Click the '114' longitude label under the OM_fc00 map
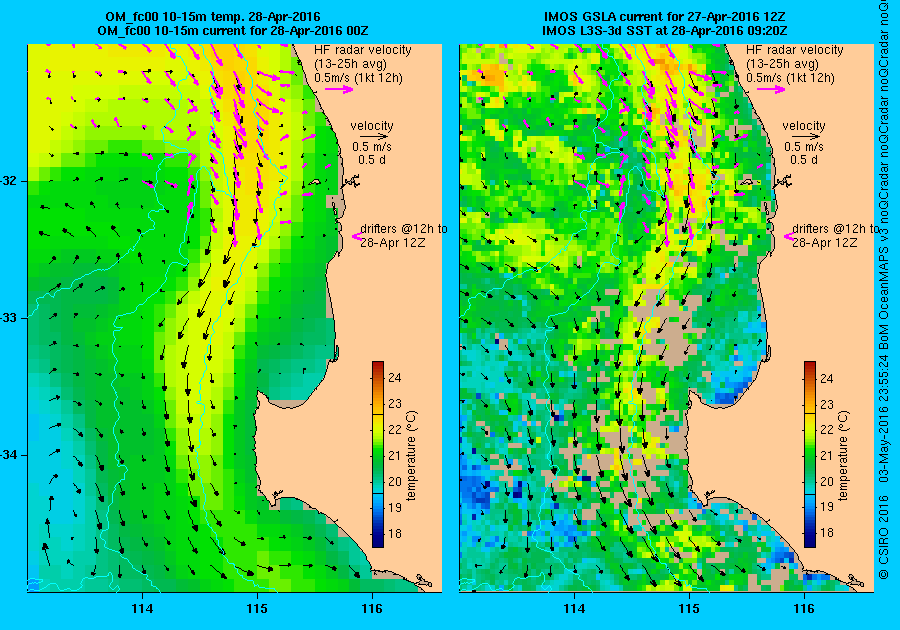Image resolution: width=900 pixels, height=630 pixels. coord(142,609)
